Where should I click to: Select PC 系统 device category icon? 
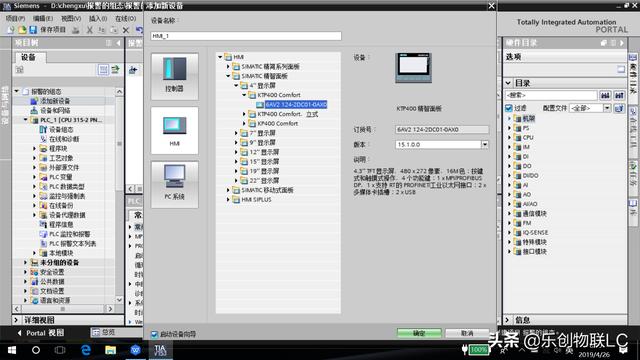(175, 184)
